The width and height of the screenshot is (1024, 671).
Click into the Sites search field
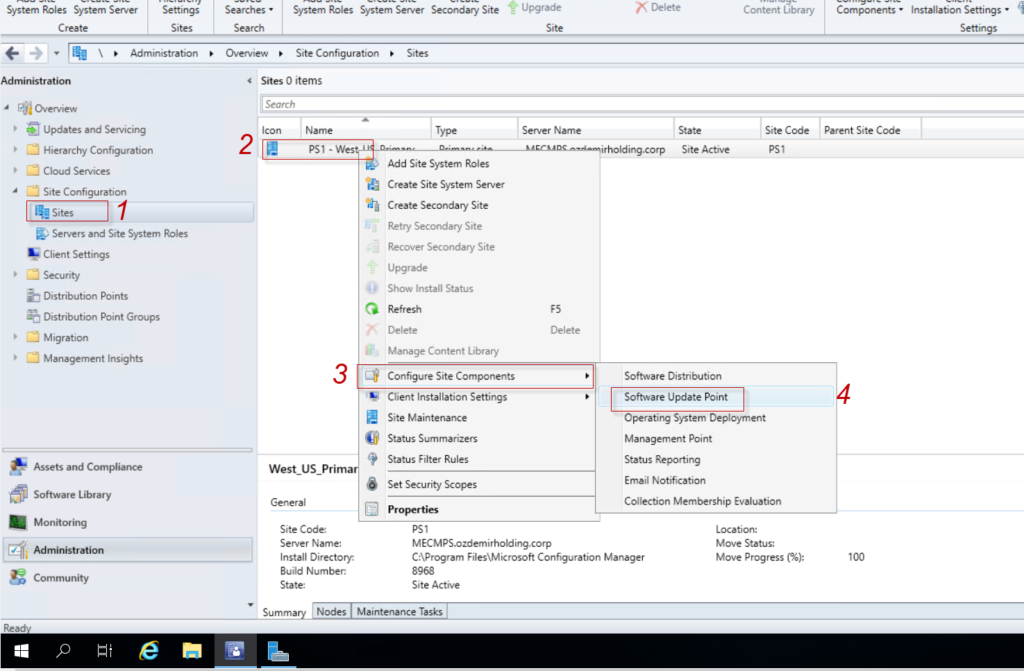643,105
